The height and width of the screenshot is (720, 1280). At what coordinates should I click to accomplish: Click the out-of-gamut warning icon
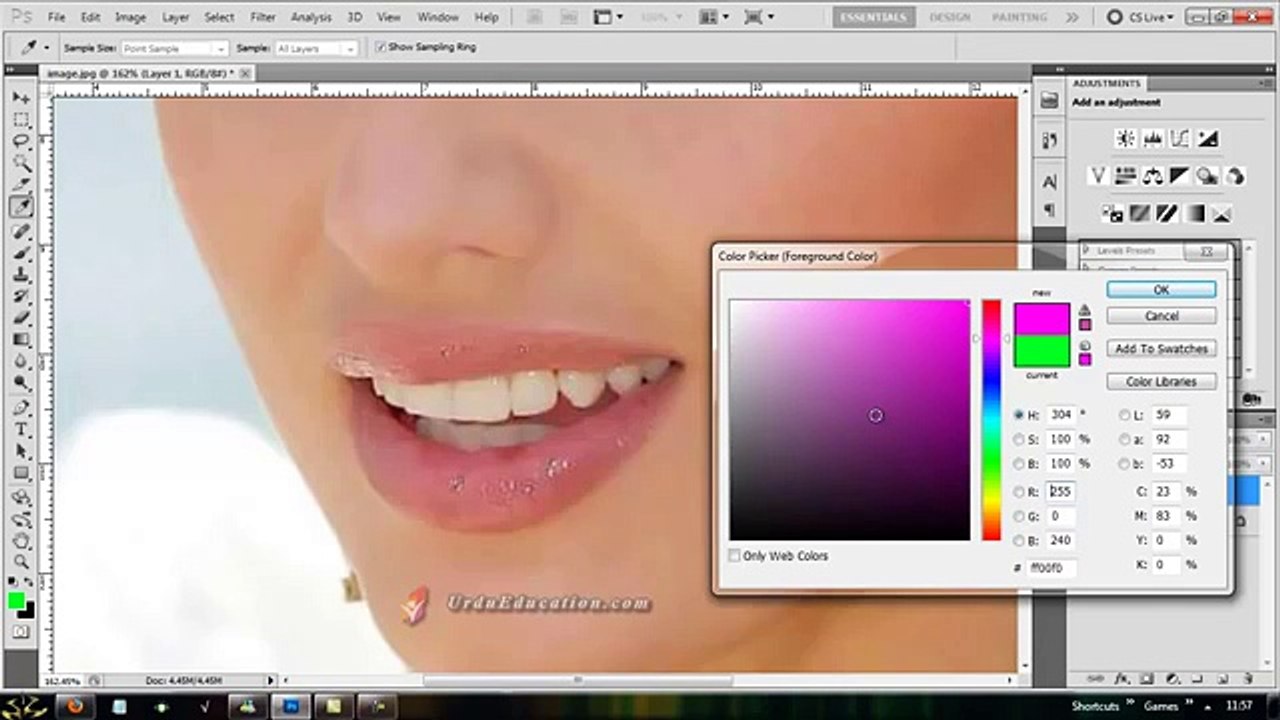1085,310
